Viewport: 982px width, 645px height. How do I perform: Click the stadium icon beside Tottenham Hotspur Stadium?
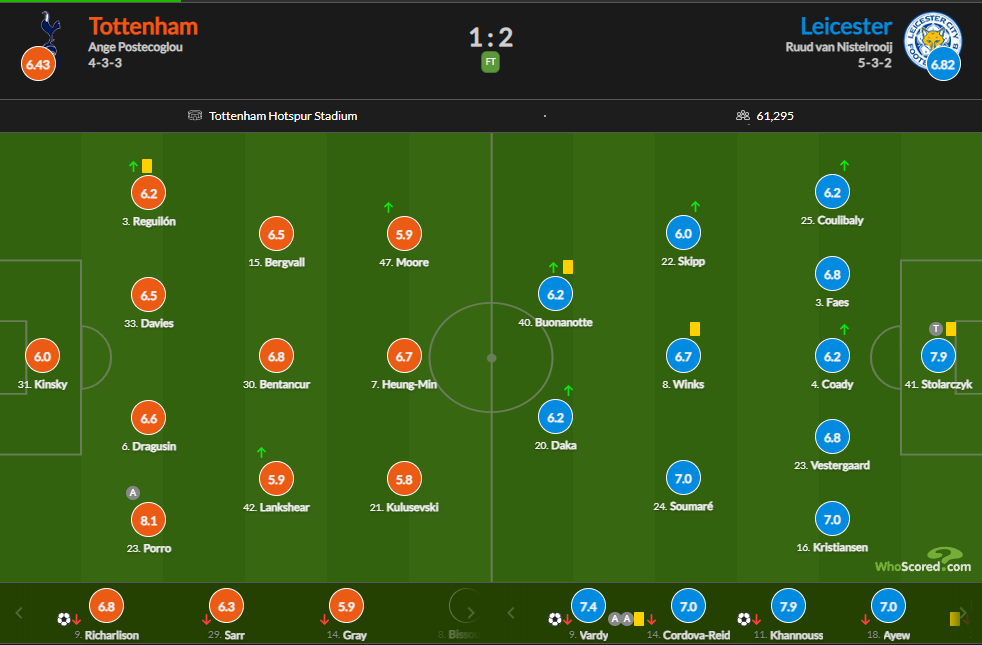pyautogui.click(x=195, y=116)
